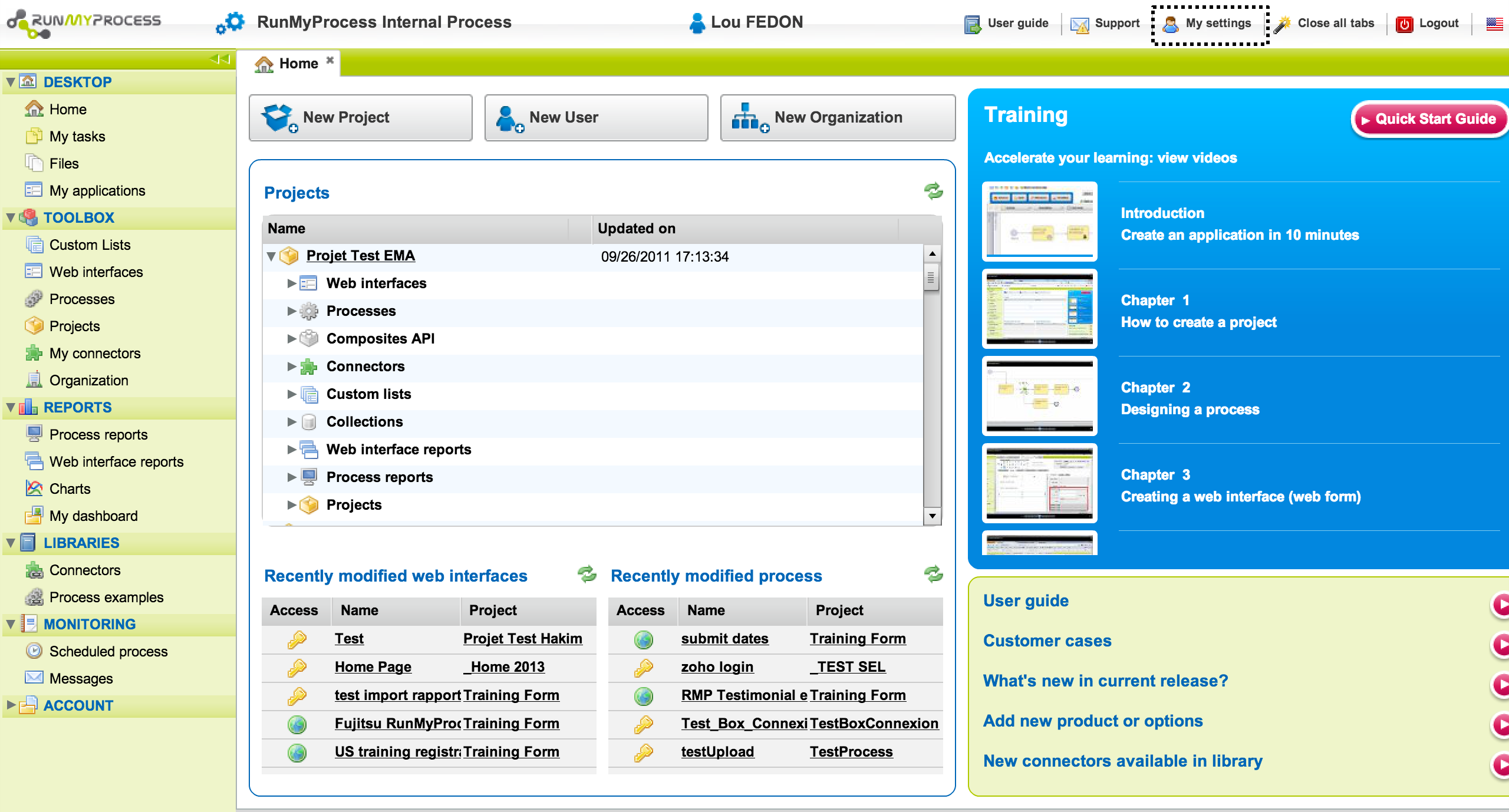Click the Close all tabs wand icon

tap(1282, 24)
